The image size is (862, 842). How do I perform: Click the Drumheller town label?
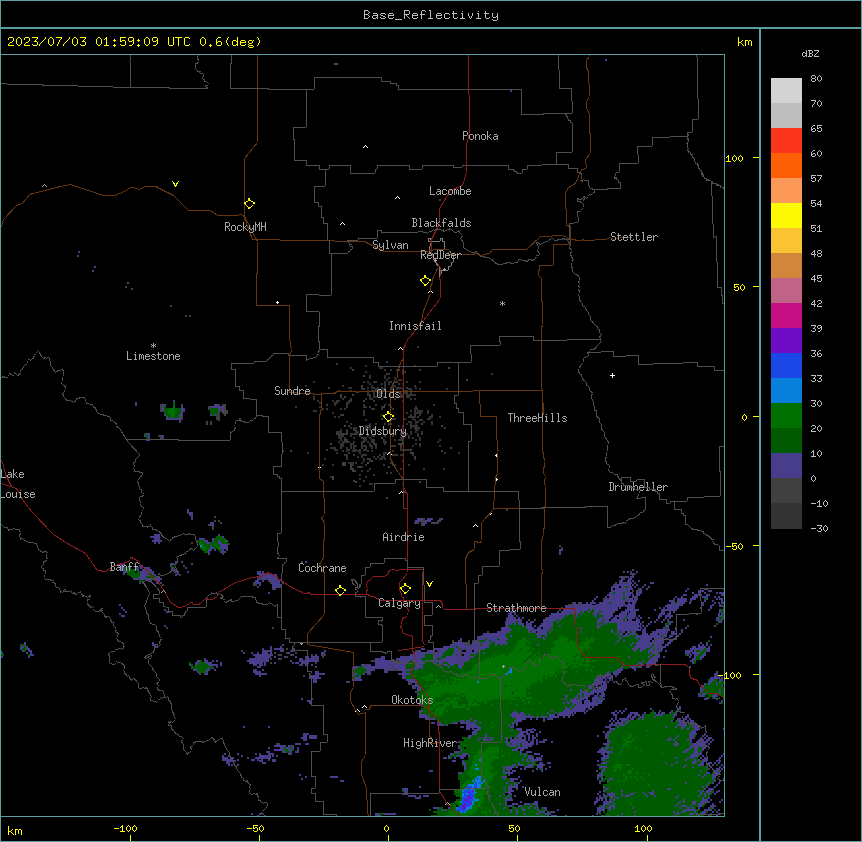pos(638,487)
